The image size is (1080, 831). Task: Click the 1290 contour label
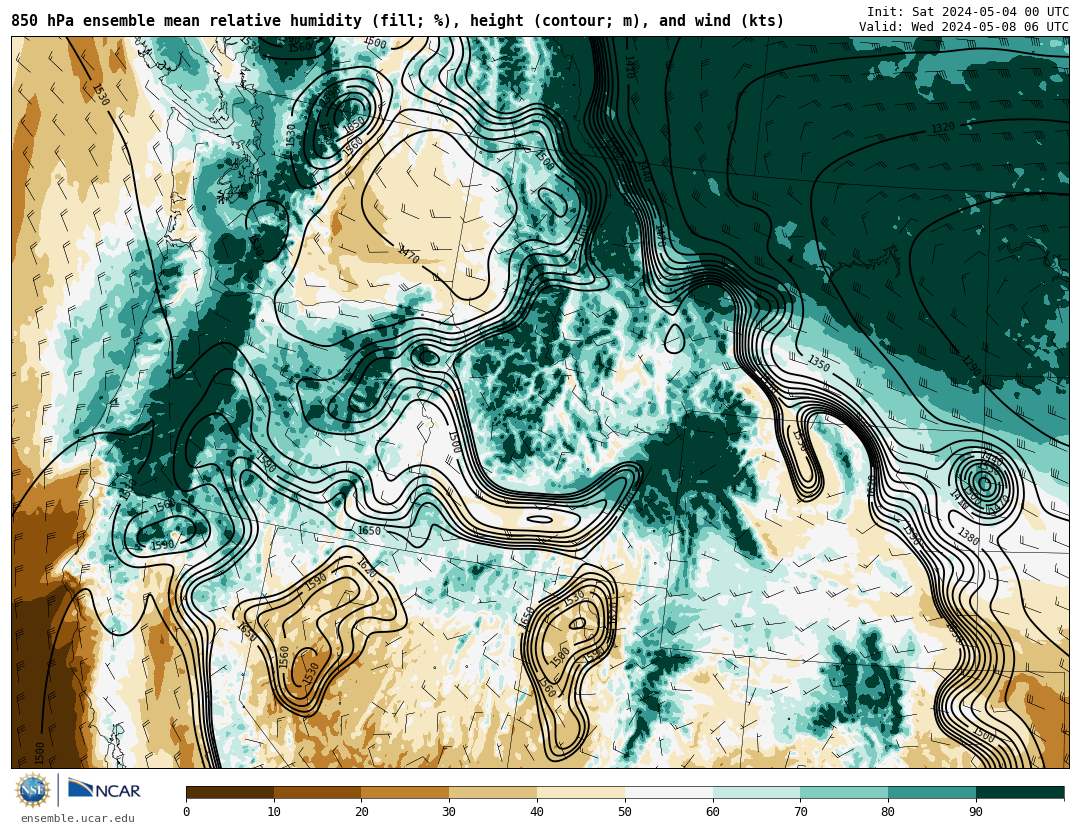[x=970, y=366]
